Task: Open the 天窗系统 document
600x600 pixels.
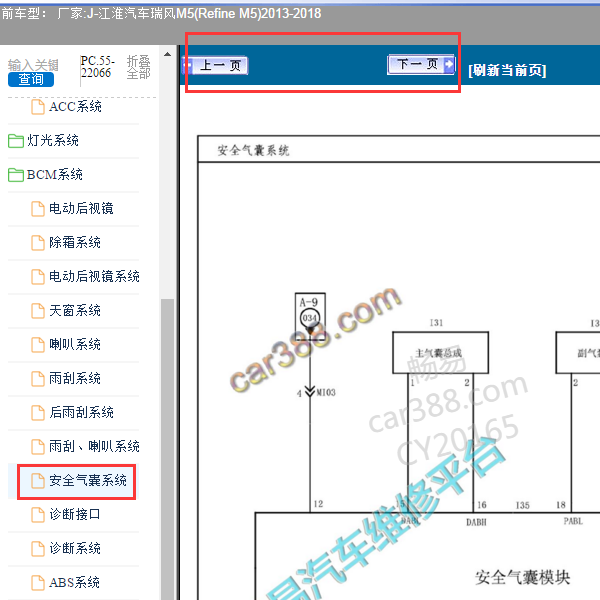Action: click(x=75, y=310)
